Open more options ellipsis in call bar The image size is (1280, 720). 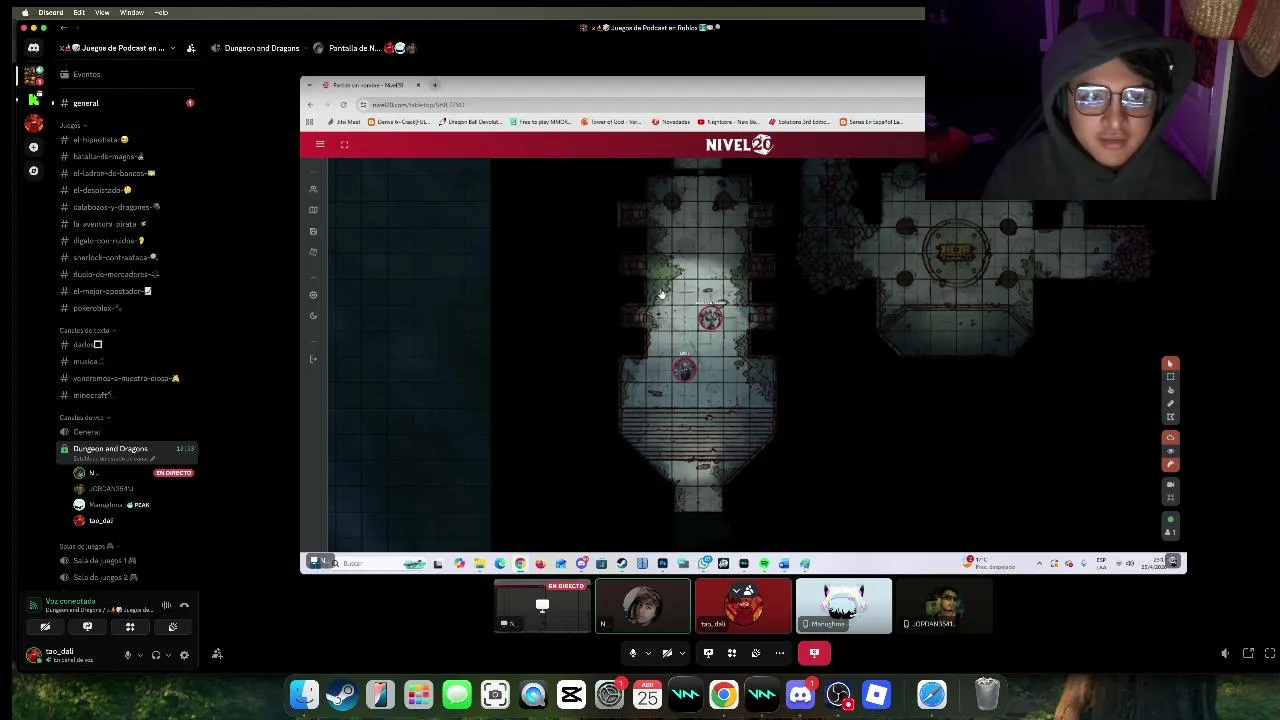pos(779,653)
